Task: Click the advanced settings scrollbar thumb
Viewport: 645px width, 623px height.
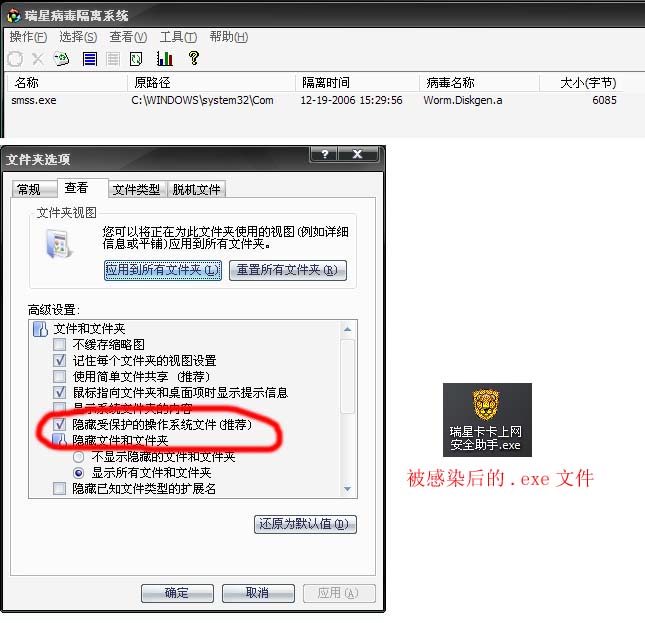Action: click(348, 376)
